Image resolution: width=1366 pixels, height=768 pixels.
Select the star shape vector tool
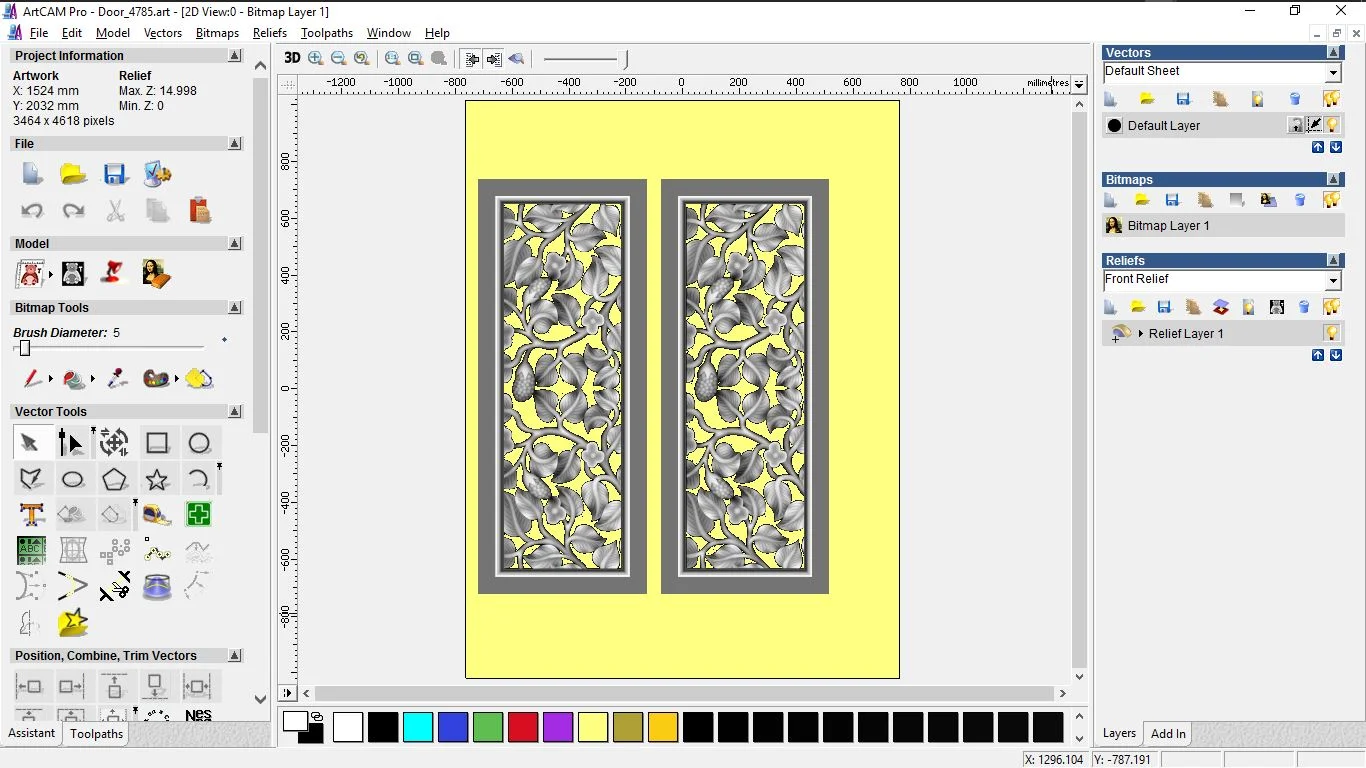(x=157, y=479)
